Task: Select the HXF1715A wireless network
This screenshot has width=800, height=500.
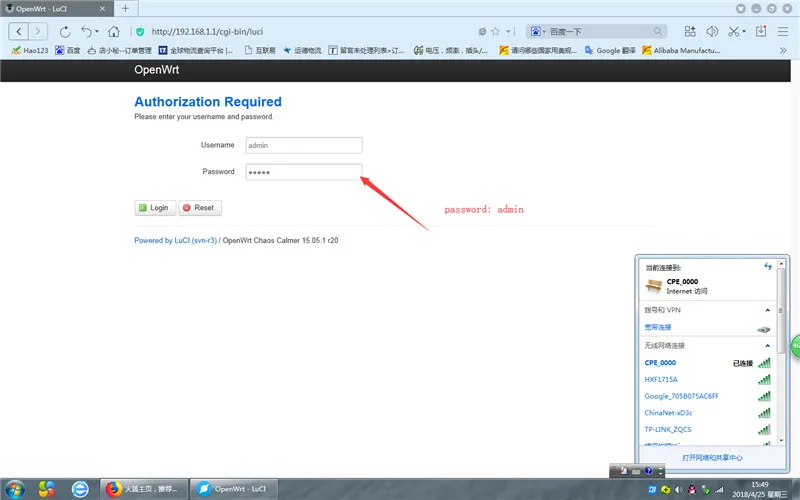Action: tap(707, 380)
